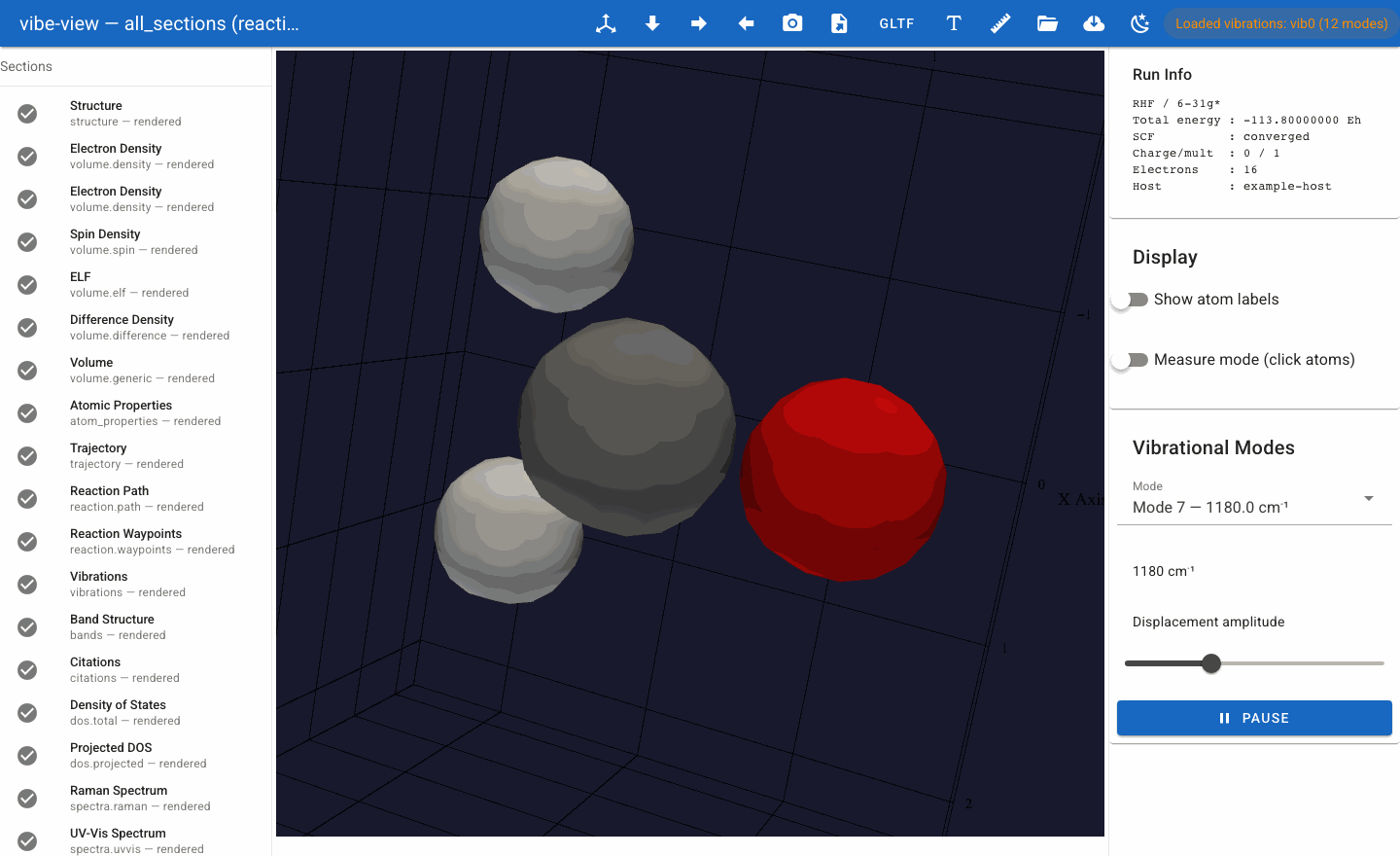
Task: Click the left arrow view icon
Action: click(746, 23)
